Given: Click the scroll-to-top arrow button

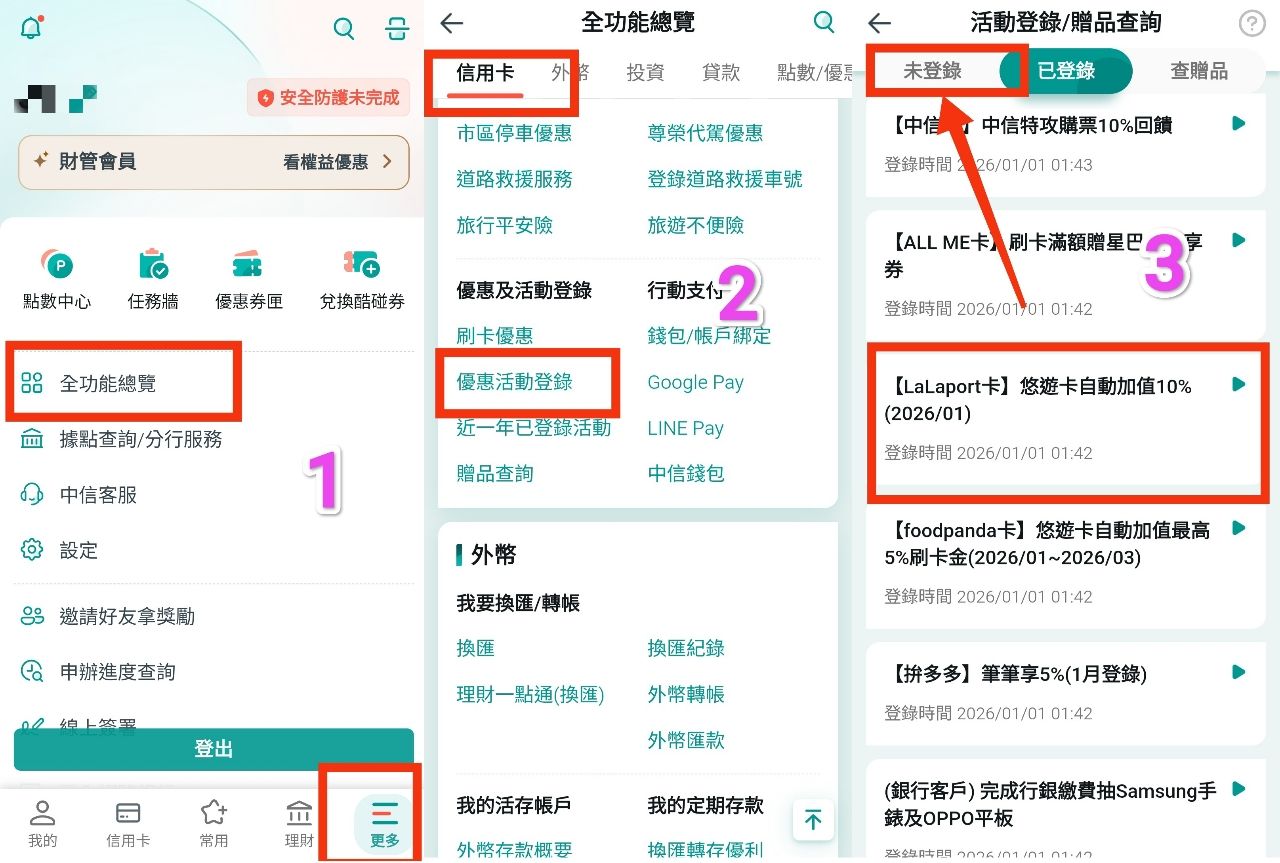Looking at the screenshot, I should (x=813, y=820).
